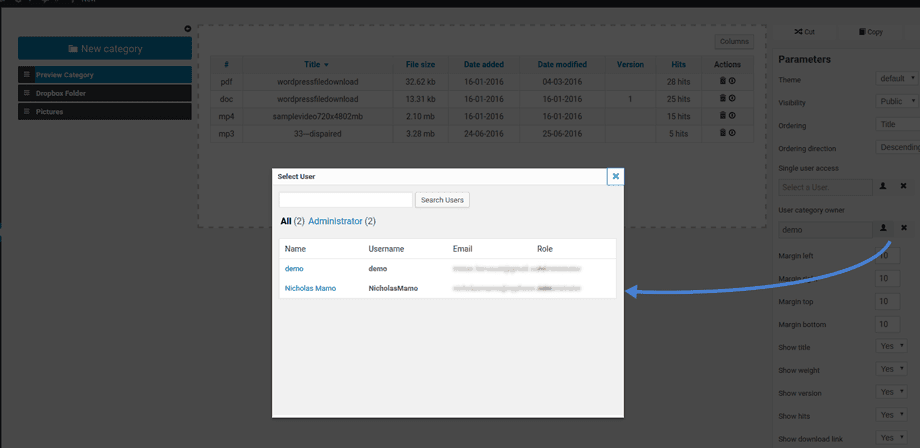Viewport: 920px width, 448px height.
Task: Select the demo user link
Action: (294, 269)
